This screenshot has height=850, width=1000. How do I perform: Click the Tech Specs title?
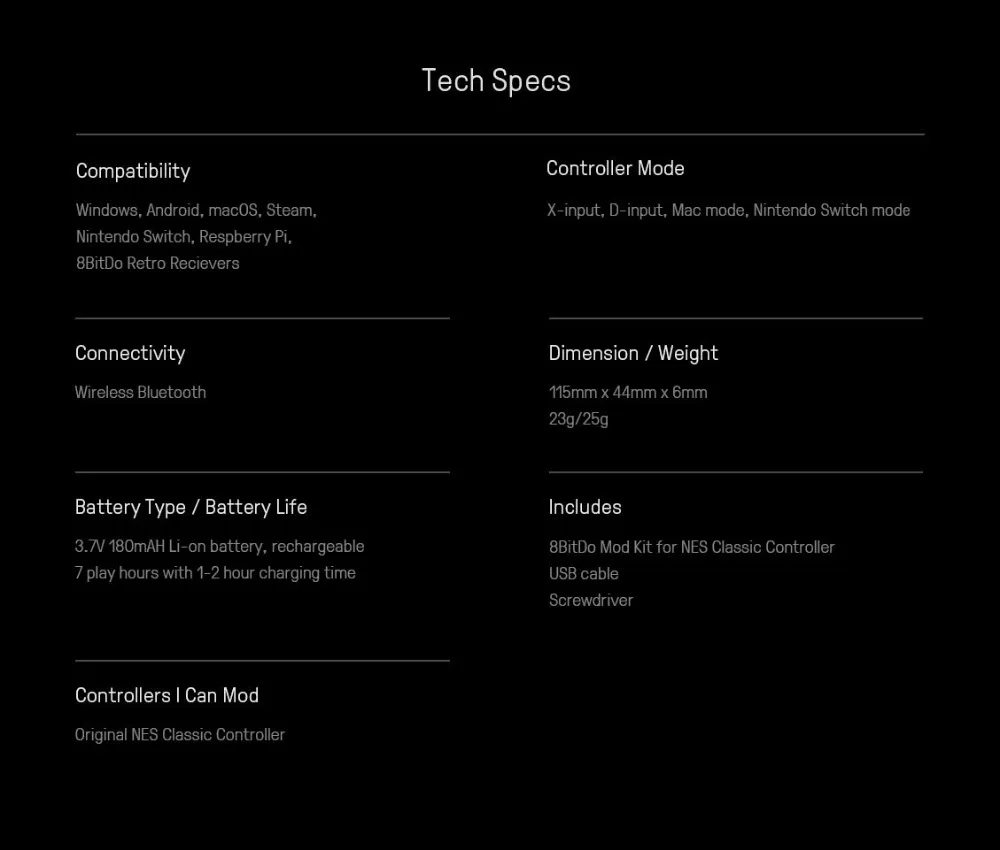coord(496,81)
